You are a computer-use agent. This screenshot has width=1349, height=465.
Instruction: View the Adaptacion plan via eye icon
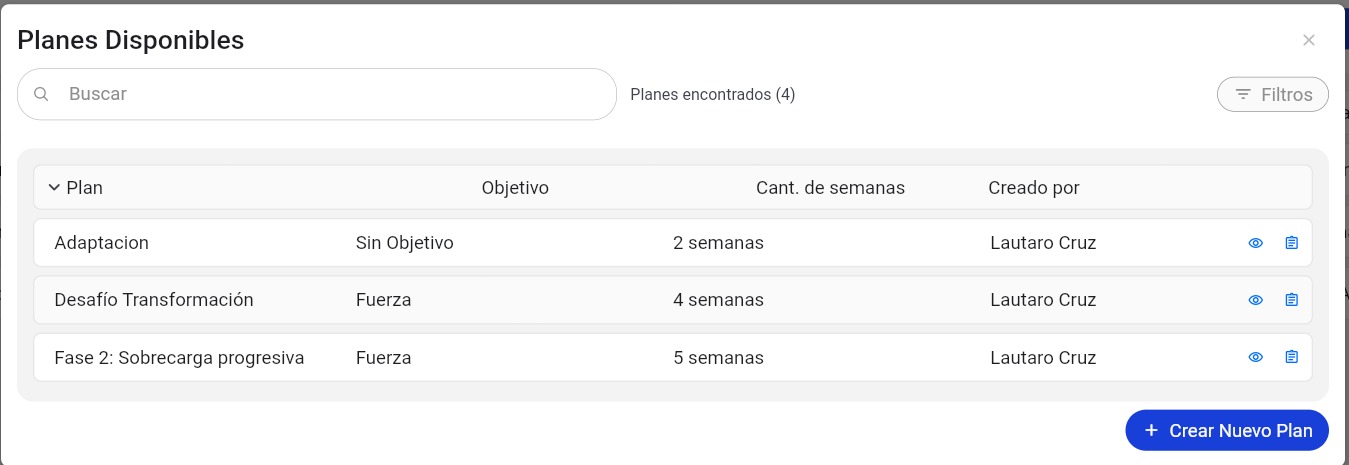1256,243
